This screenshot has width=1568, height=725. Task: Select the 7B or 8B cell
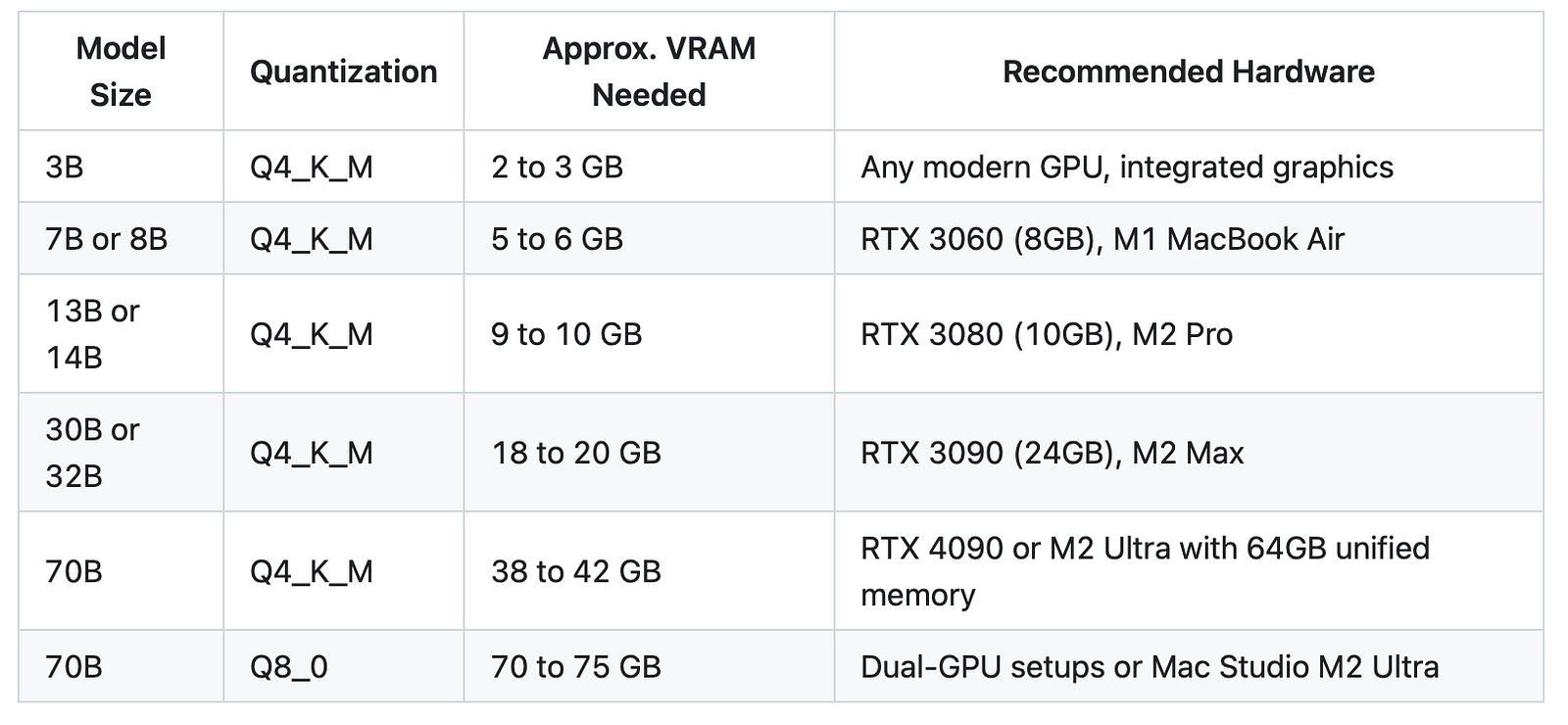click(121, 238)
